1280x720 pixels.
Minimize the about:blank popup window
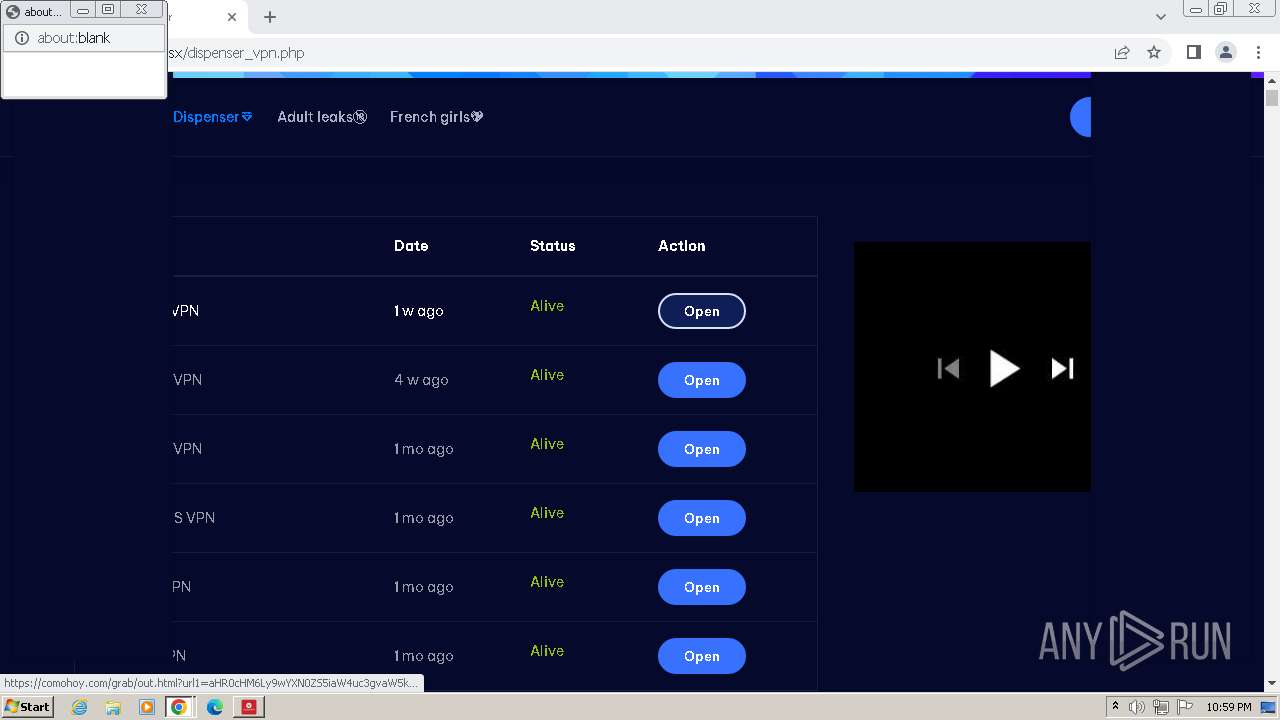click(x=83, y=9)
